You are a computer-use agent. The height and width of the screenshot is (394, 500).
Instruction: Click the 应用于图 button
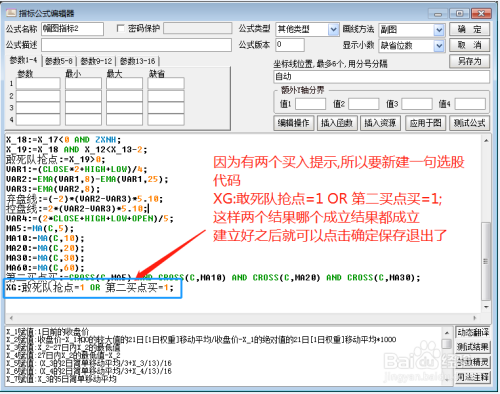[425, 123]
